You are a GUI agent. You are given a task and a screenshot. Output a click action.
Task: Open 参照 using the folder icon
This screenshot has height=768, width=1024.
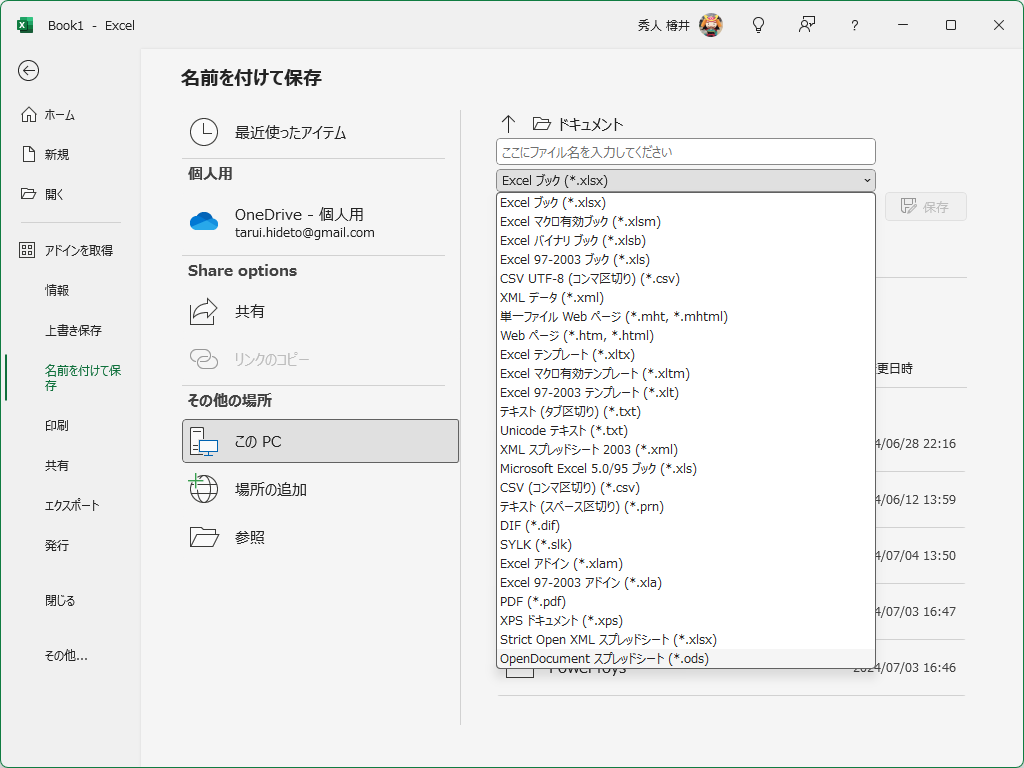tap(204, 537)
